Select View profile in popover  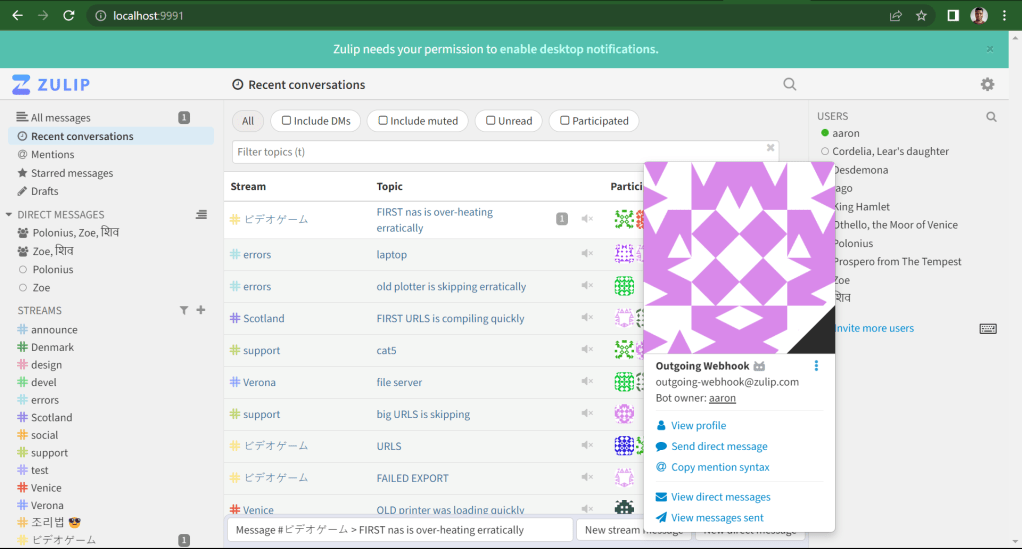698,426
